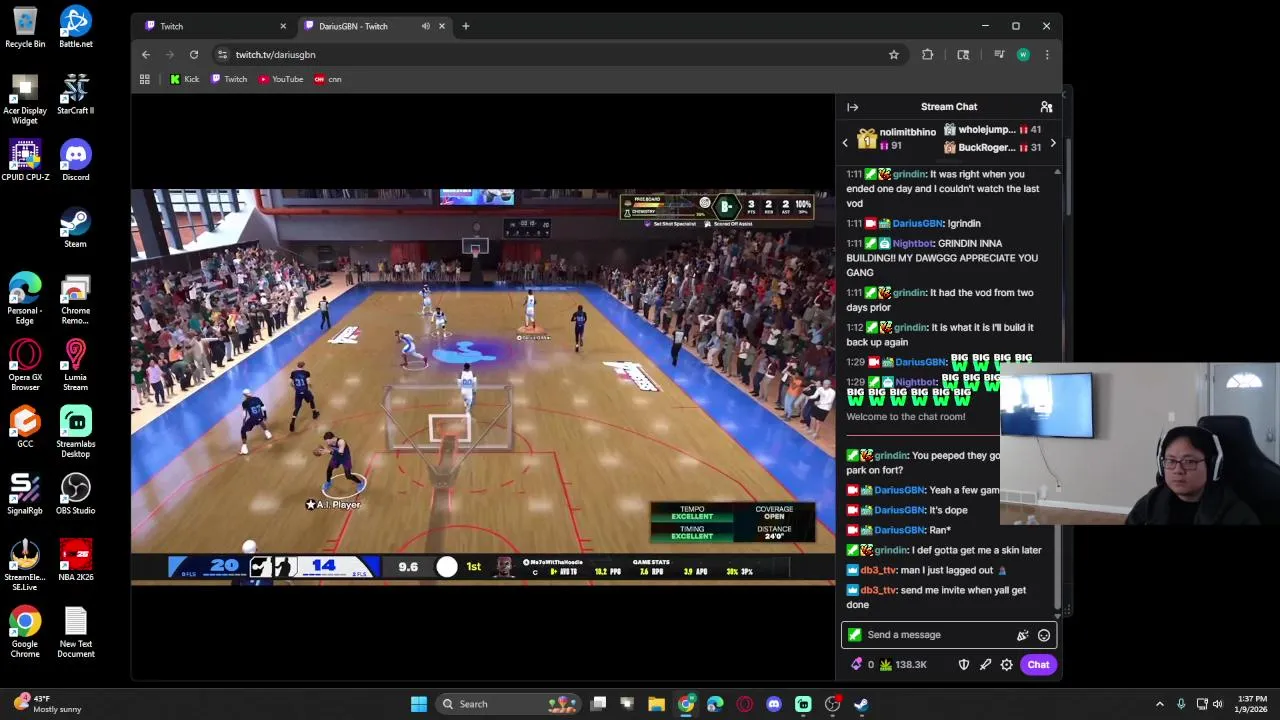This screenshot has height=720, width=1280.
Task: Open NBA 2K26 desktop shortcut
Action: coord(75,561)
